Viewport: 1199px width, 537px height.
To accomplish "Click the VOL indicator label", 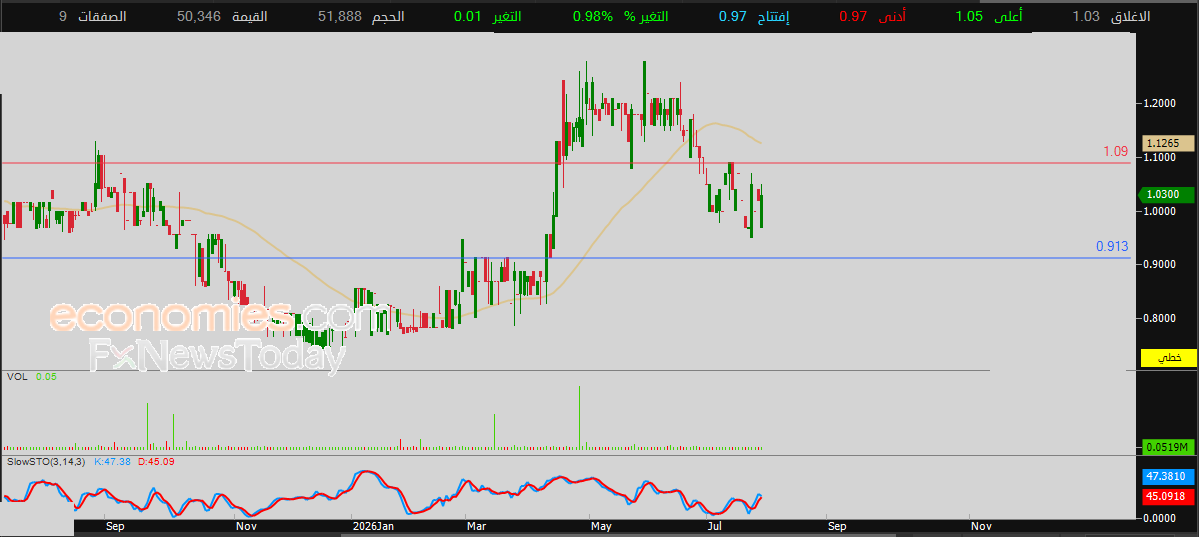I will [17, 376].
